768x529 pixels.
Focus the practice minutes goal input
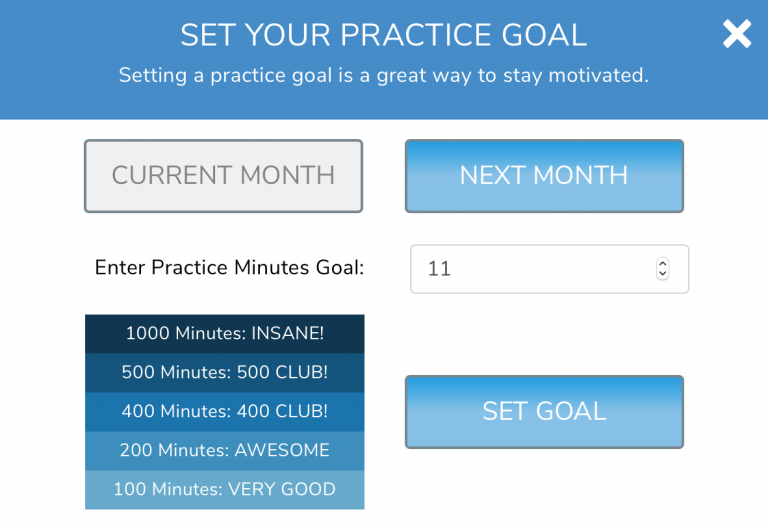pyautogui.click(x=530, y=269)
